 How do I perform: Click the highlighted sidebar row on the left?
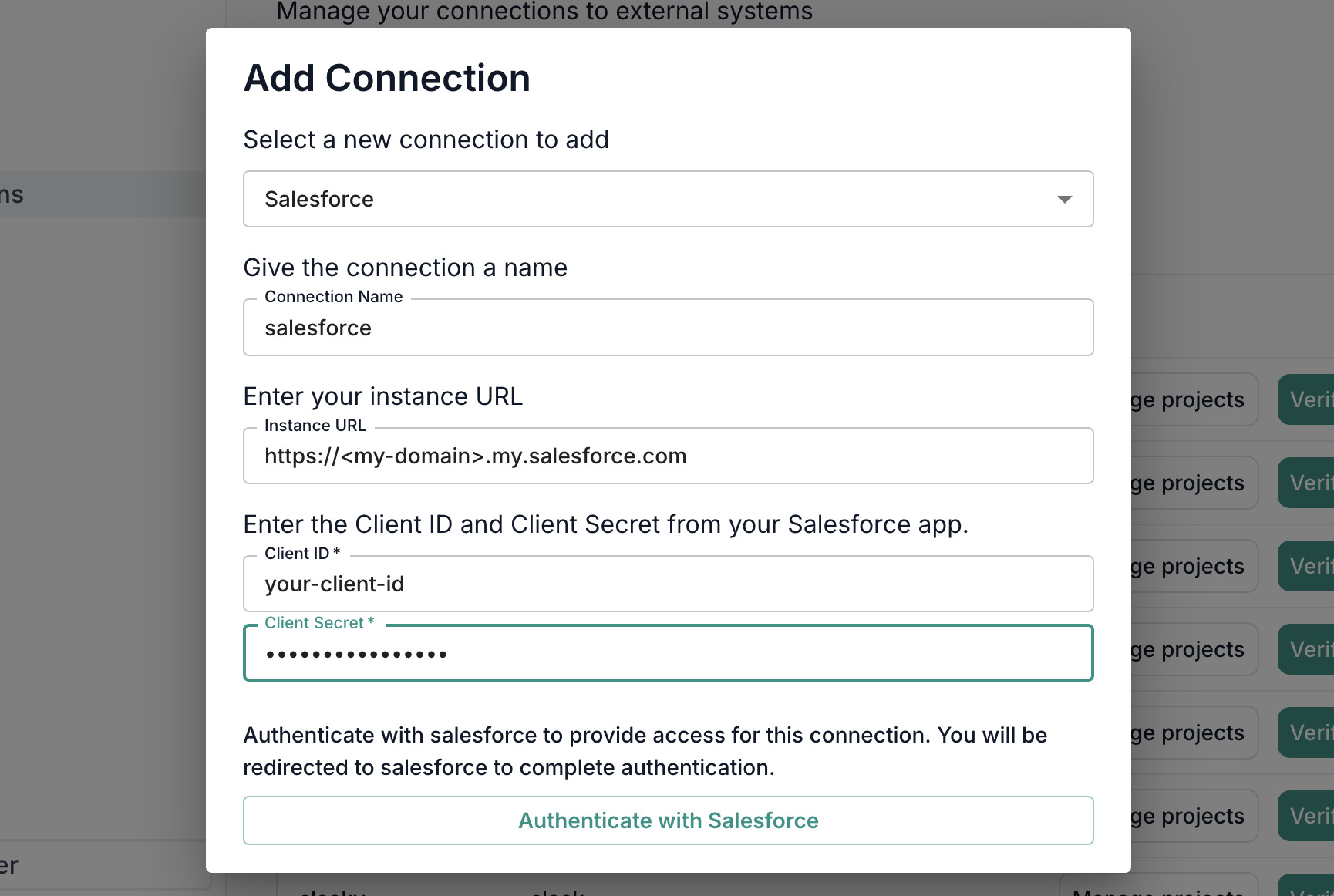(100, 194)
